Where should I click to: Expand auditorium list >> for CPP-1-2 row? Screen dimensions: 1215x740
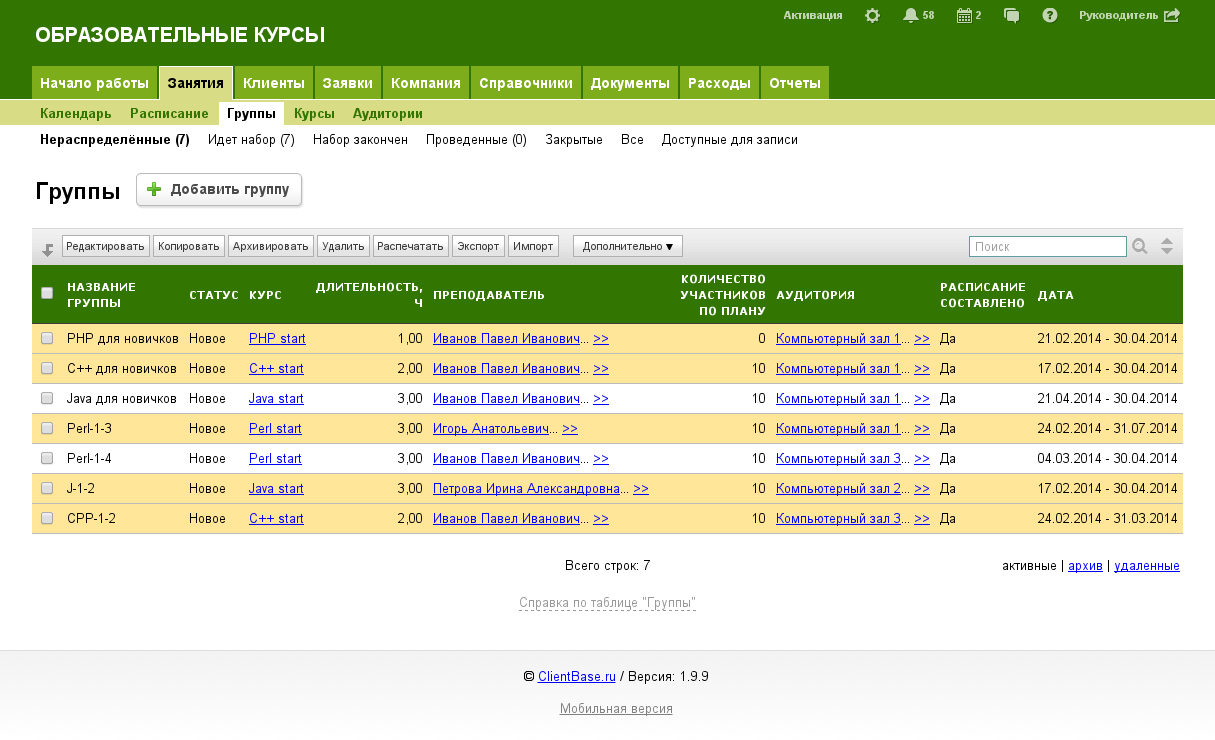pos(922,519)
